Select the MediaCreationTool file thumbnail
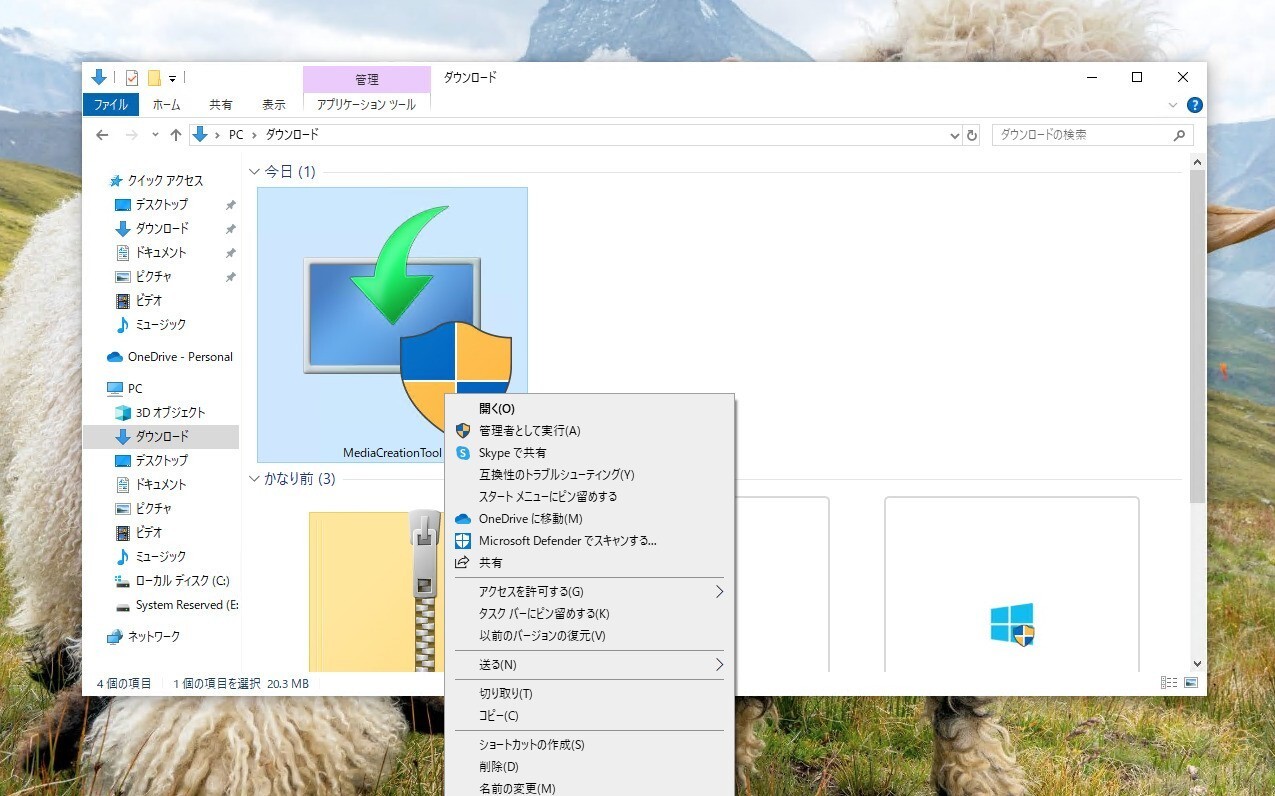1275x796 pixels. 392,325
